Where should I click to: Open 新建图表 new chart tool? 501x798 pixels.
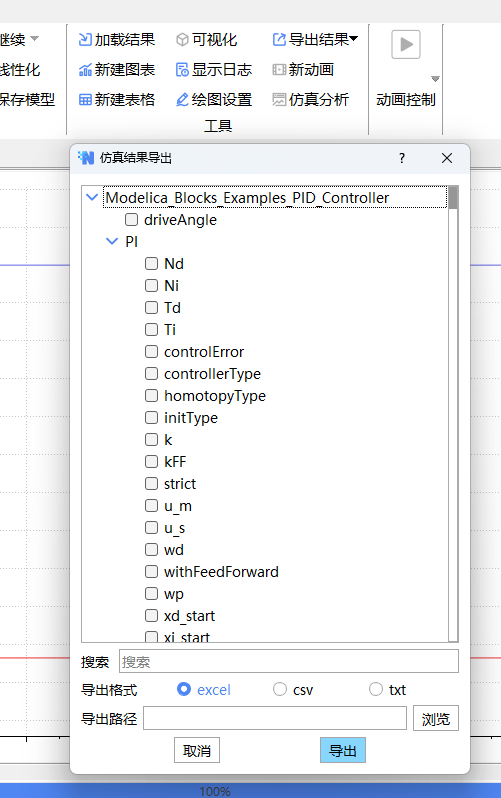point(117,70)
